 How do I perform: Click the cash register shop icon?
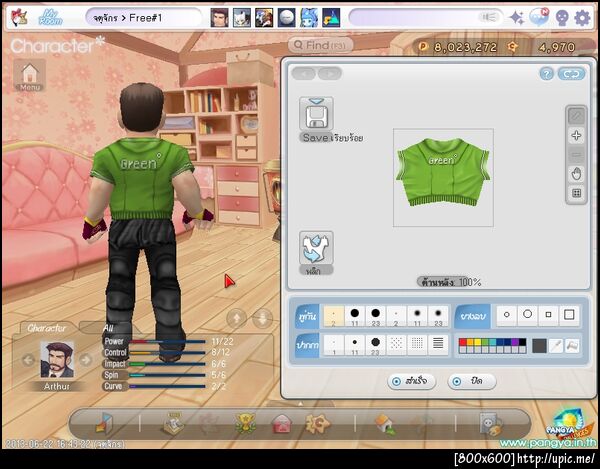pos(174,423)
